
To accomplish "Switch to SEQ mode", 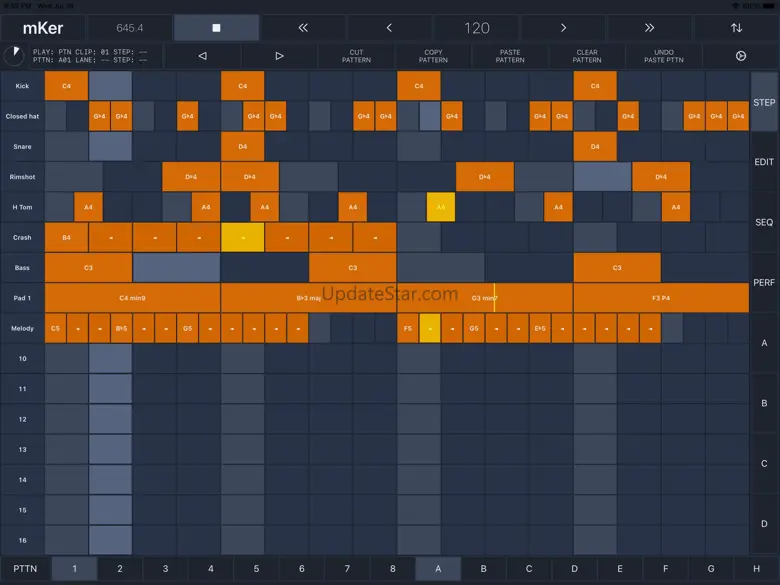I will click(x=764, y=222).
